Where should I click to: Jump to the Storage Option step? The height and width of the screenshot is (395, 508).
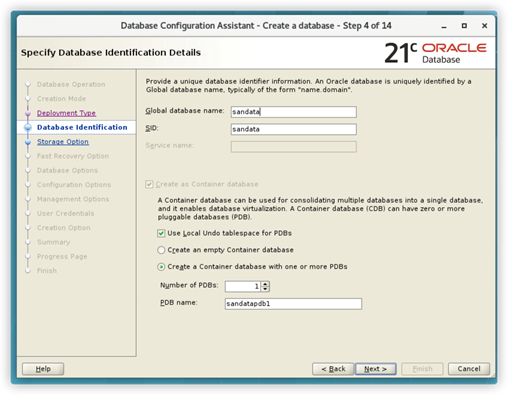(x=63, y=142)
